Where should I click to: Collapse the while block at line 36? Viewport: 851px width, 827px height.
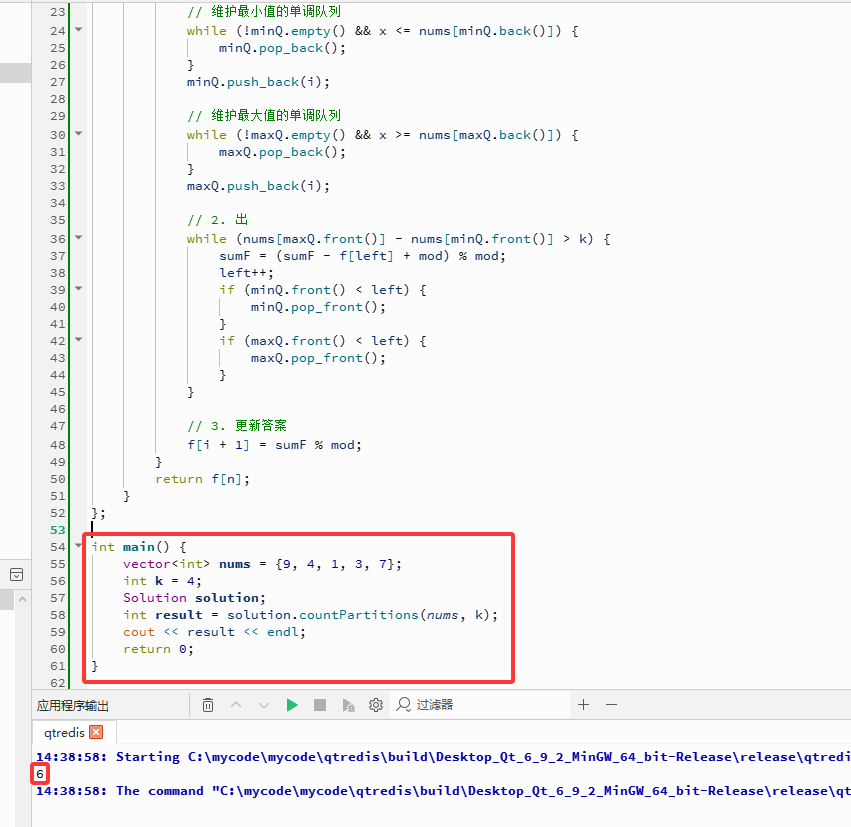click(x=79, y=238)
